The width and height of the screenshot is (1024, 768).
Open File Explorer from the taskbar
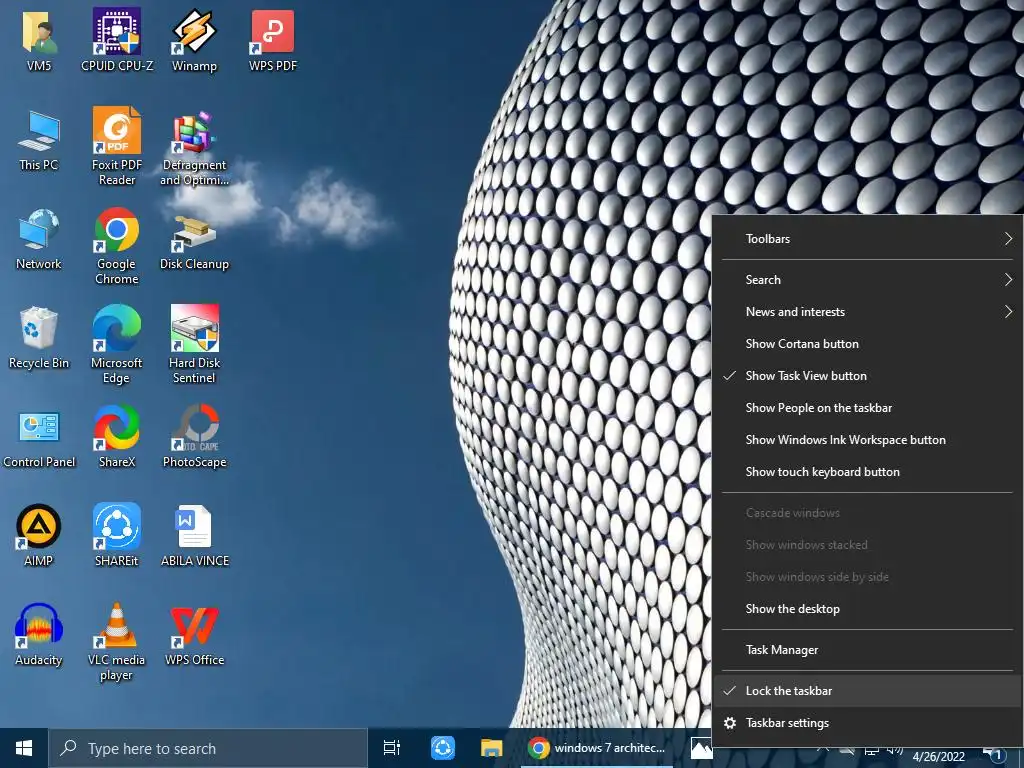click(x=491, y=748)
